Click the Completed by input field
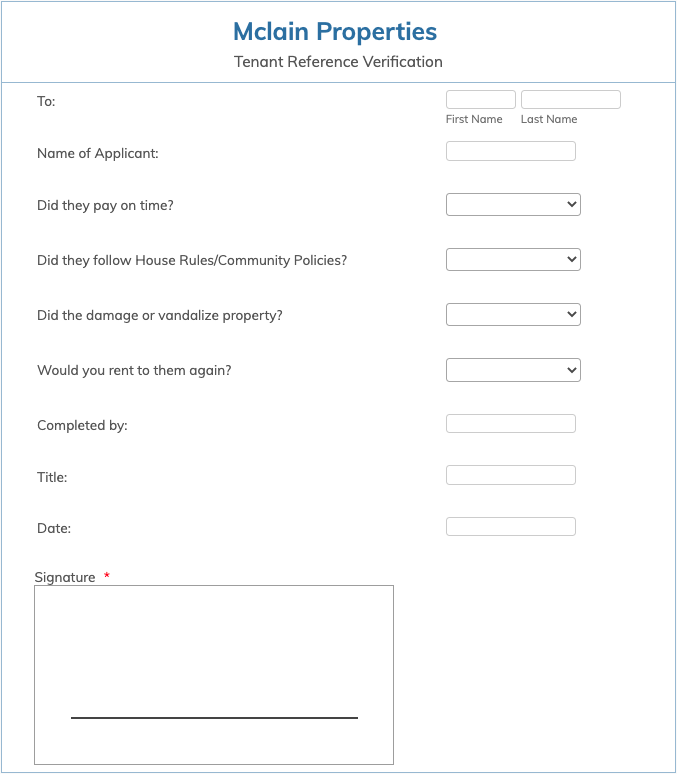 [511, 424]
